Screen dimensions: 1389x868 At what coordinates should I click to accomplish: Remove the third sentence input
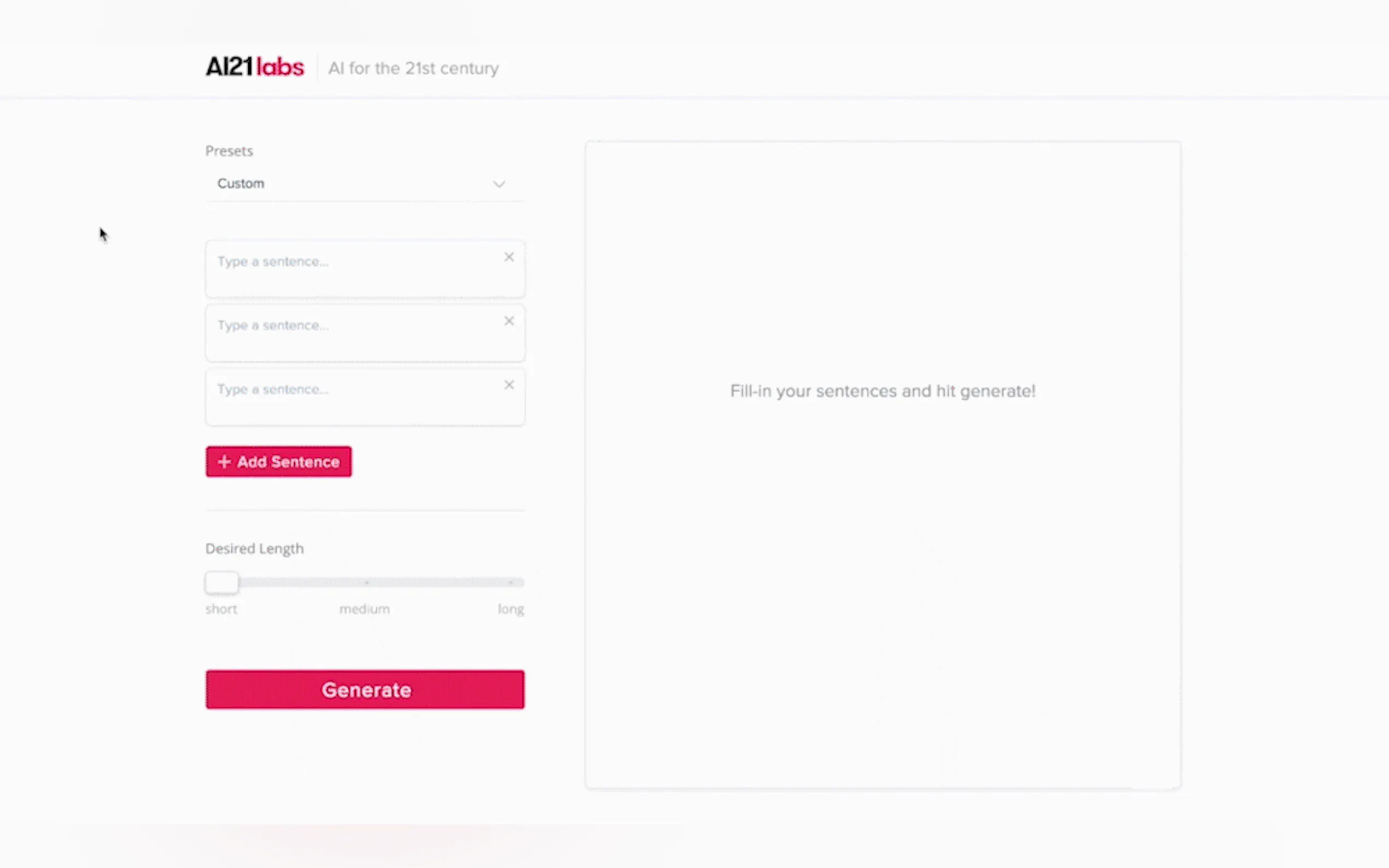point(509,385)
